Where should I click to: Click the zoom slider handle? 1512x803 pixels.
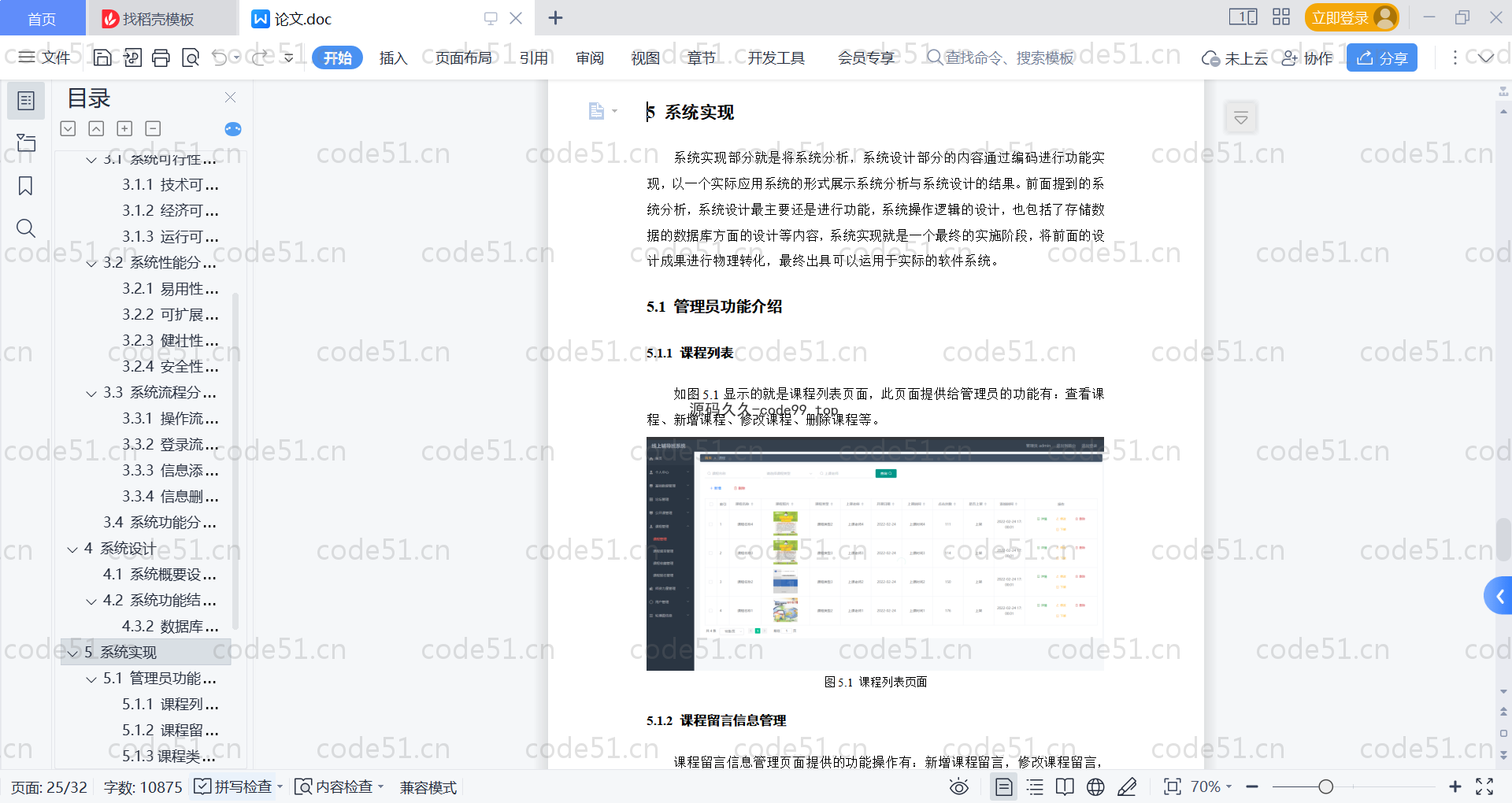click(x=1326, y=786)
